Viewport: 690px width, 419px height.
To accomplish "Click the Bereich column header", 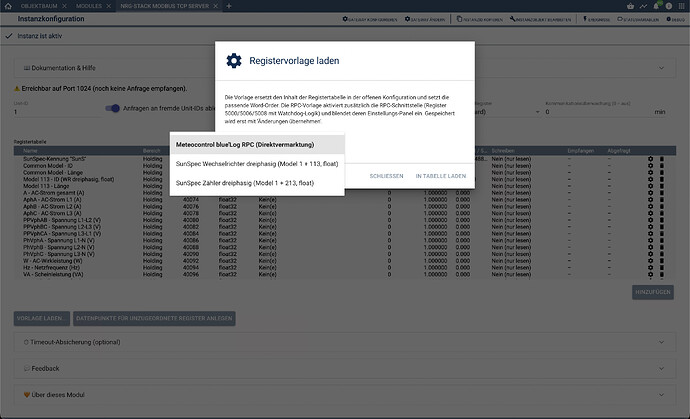I will [x=152, y=151].
